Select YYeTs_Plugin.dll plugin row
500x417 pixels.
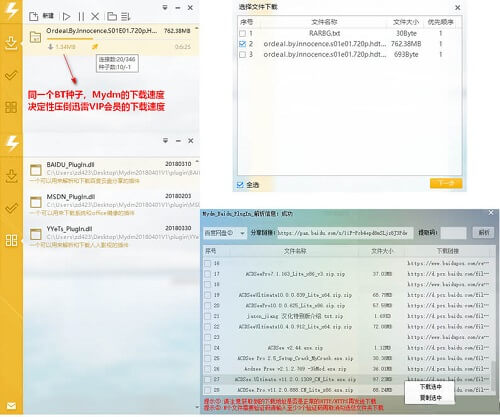(112, 237)
